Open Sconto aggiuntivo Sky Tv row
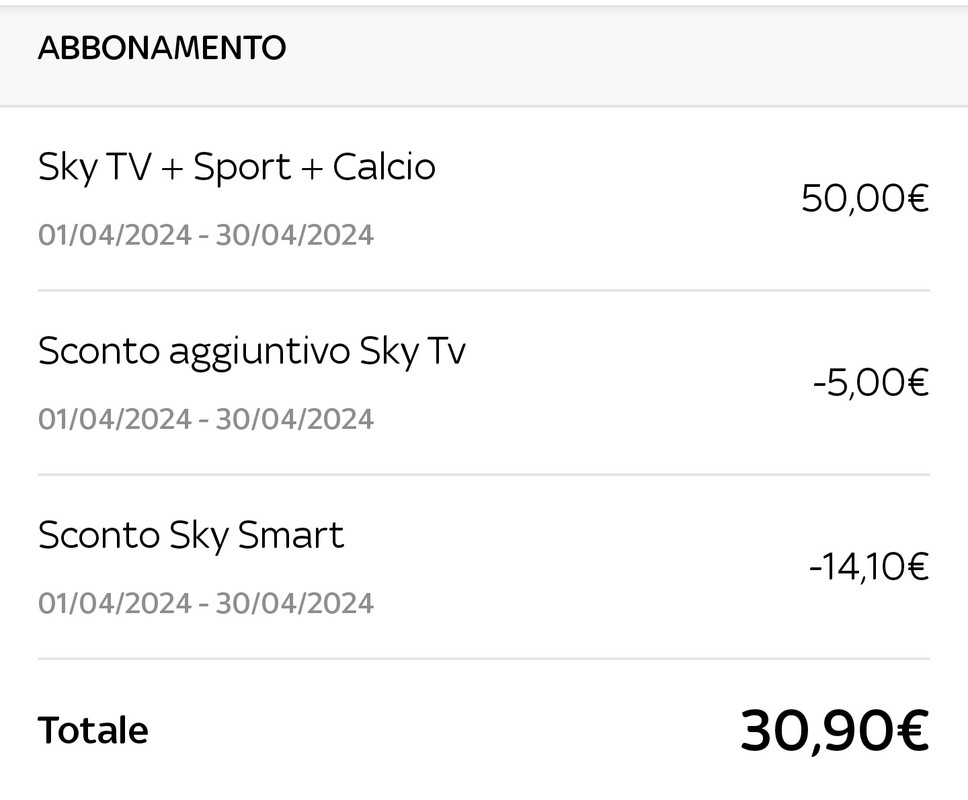The width and height of the screenshot is (968, 800). [483, 383]
